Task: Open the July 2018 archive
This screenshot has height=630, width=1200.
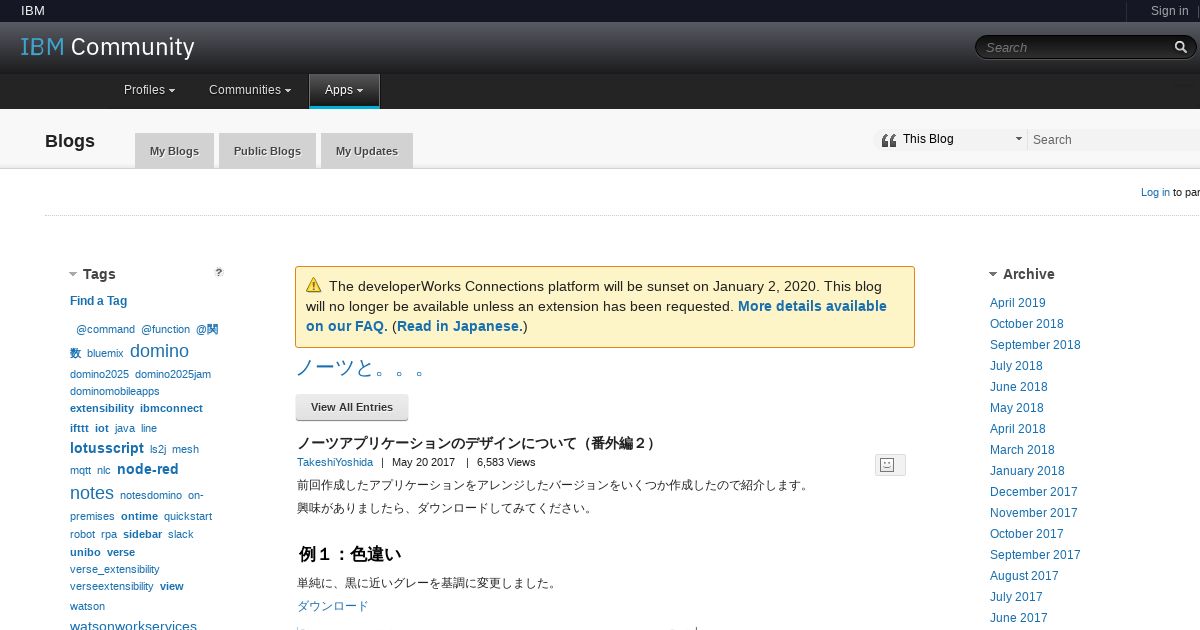Action: pyautogui.click(x=1016, y=366)
